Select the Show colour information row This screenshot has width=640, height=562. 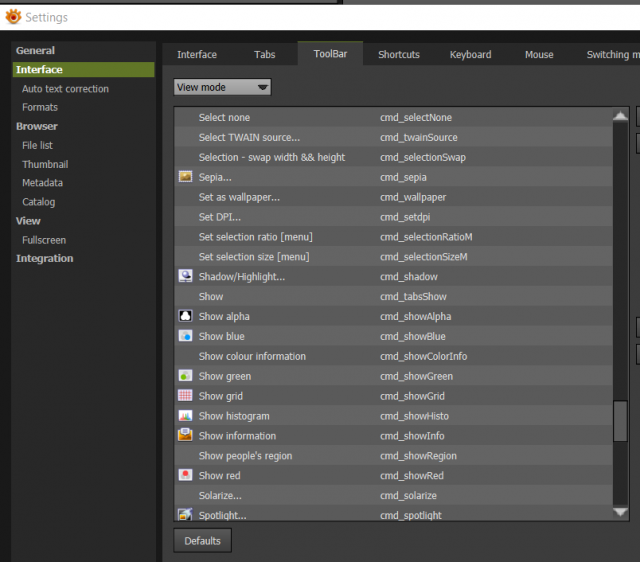(393, 356)
